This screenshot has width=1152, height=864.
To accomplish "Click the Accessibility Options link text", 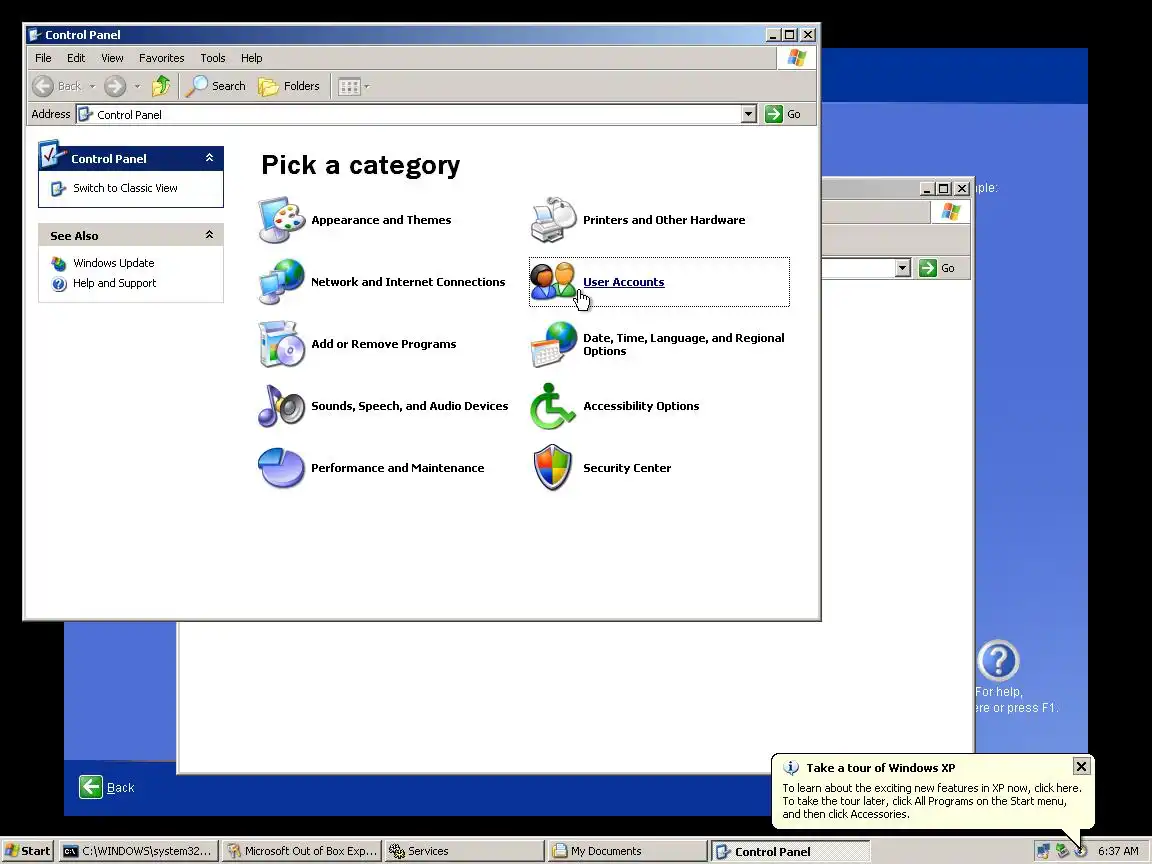I will pyautogui.click(x=641, y=406).
